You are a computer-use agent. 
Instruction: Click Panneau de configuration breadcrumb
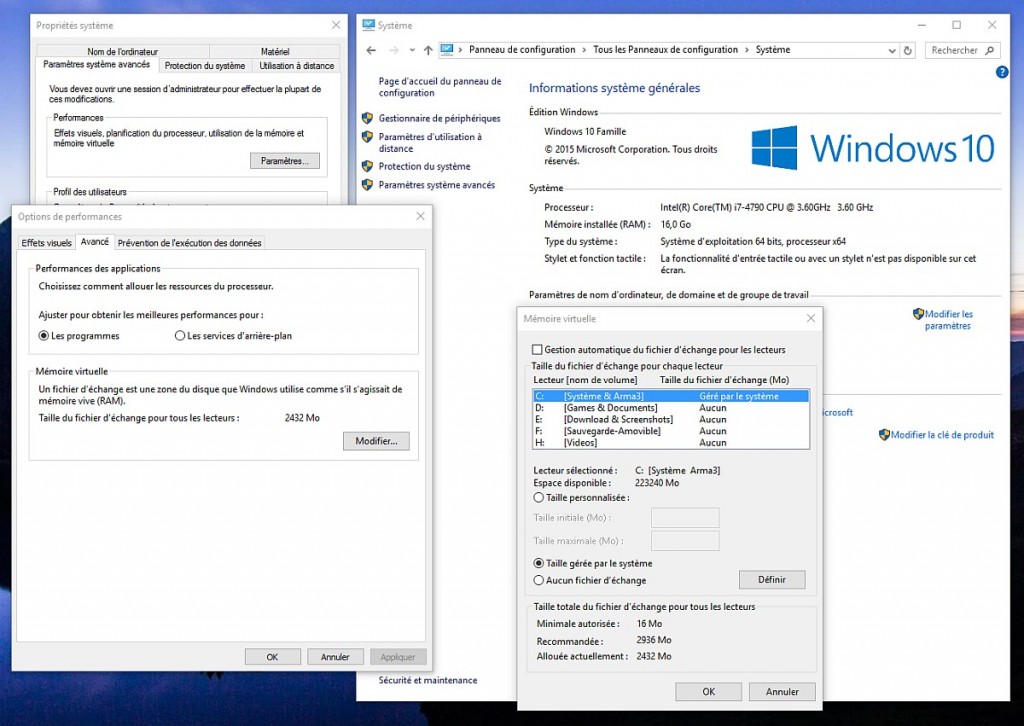click(522, 50)
